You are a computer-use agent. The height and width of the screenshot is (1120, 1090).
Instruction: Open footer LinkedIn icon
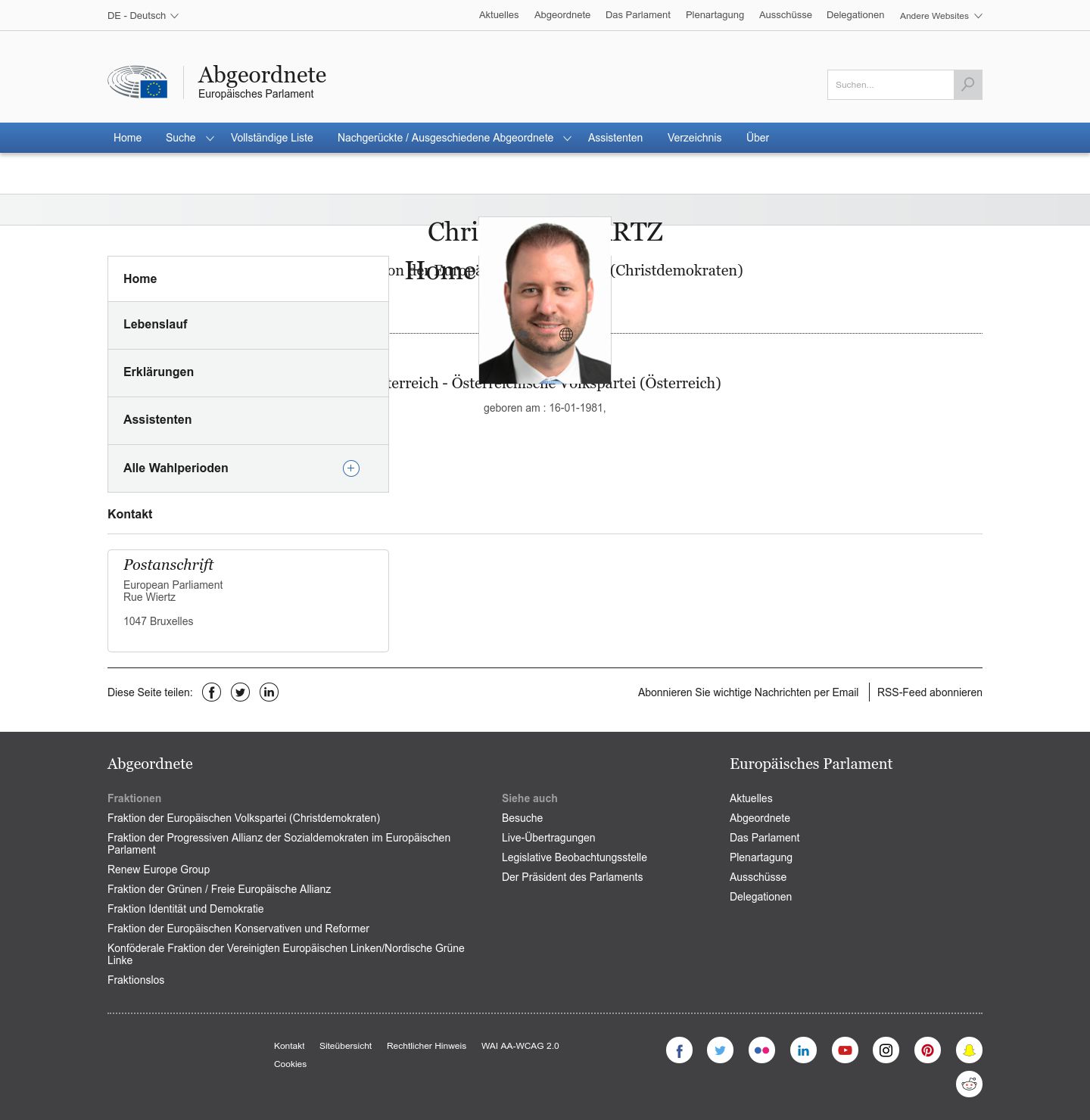tap(803, 1050)
